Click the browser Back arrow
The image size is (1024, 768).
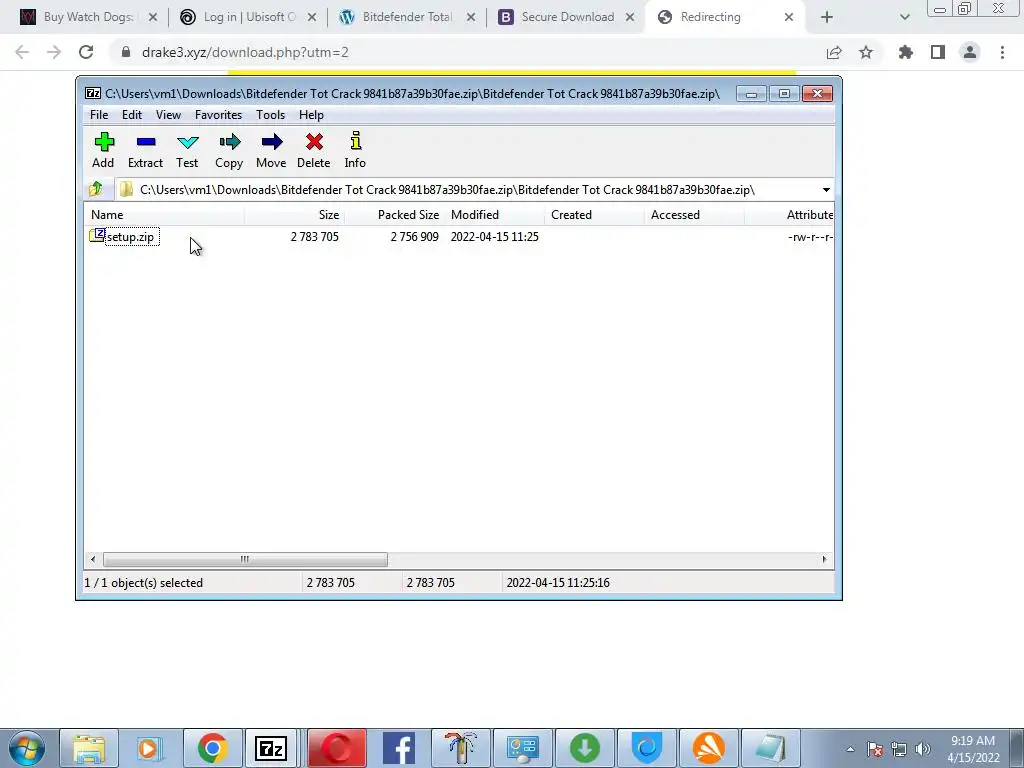[22, 52]
